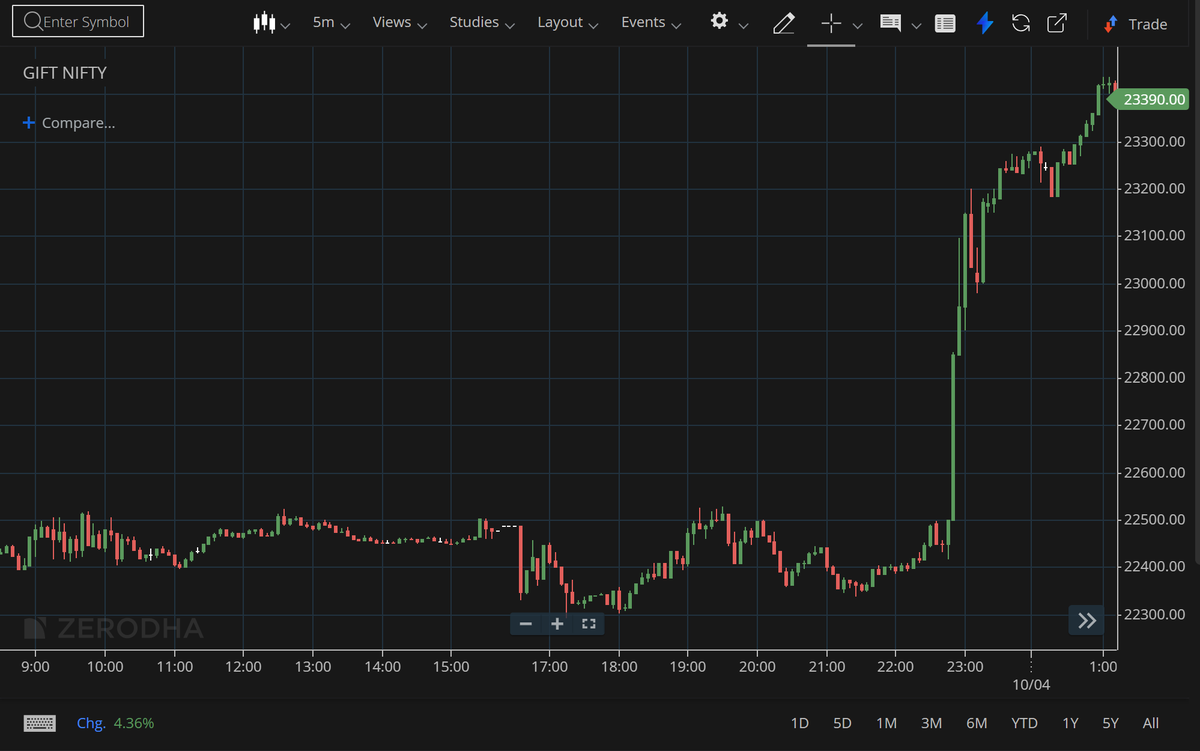The height and width of the screenshot is (751, 1200).
Task: Select the All range
Action: 1150,723
